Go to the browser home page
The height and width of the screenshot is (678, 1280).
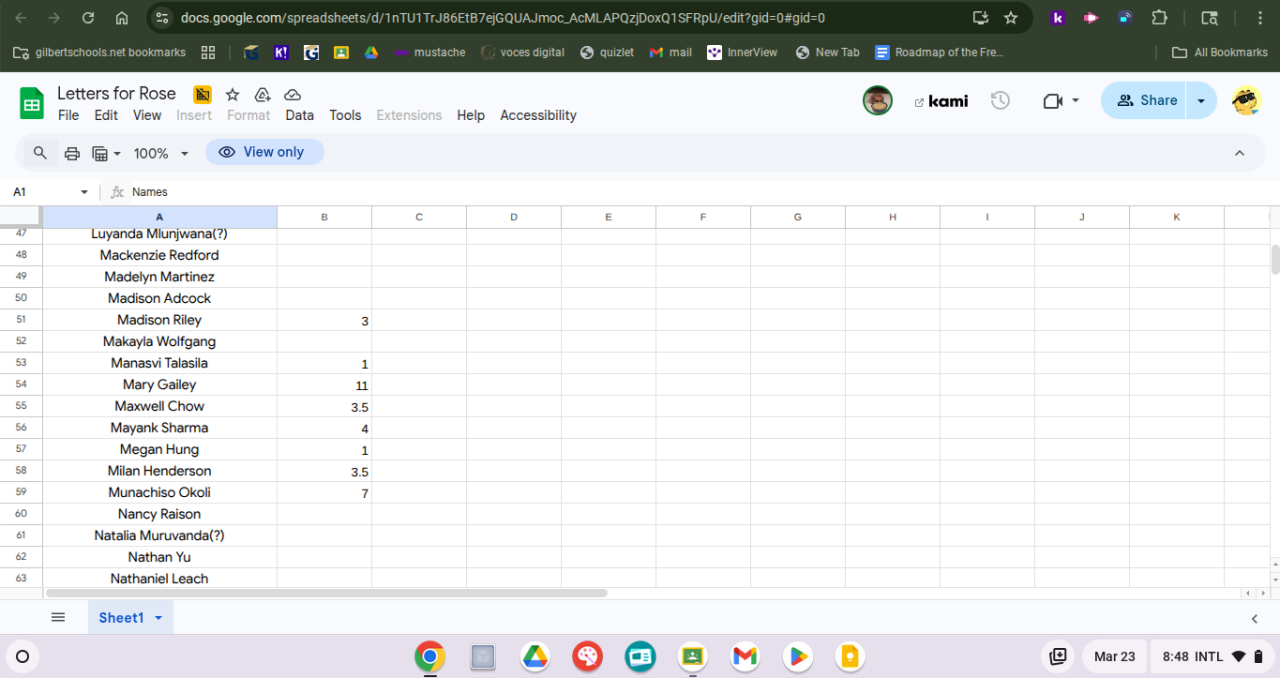pyautogui.click(x=122, y=18)
